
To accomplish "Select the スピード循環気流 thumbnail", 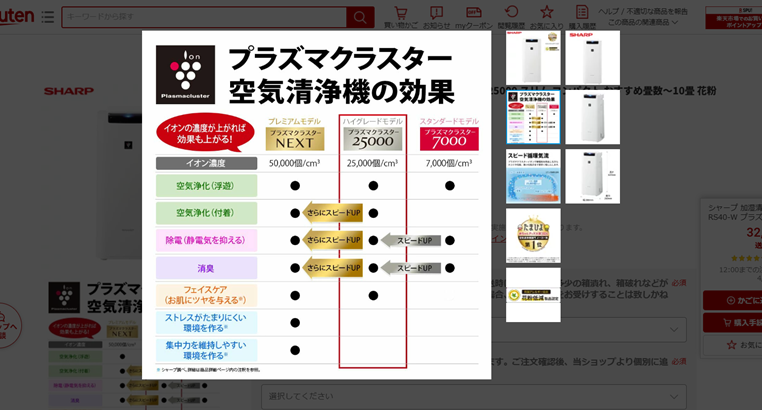I will pos(533,176).
